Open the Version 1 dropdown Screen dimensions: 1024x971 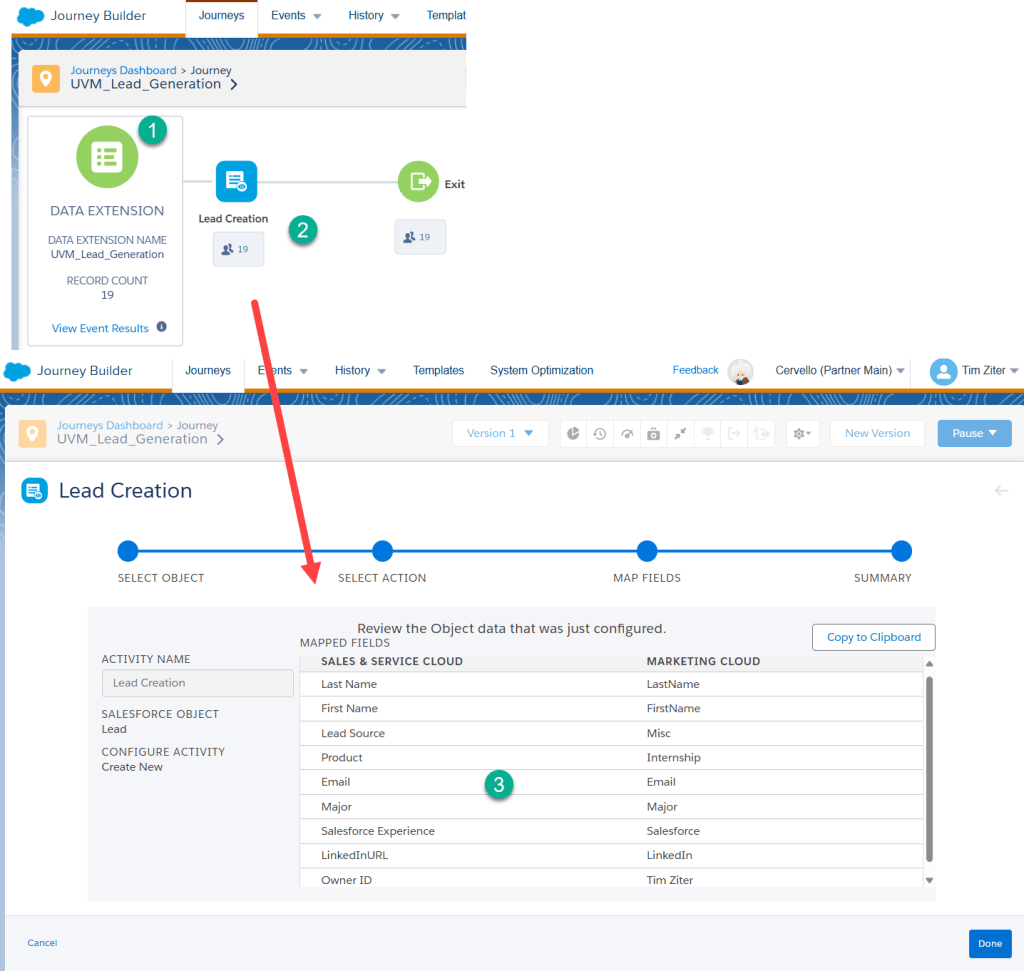(x=500, y=433)
